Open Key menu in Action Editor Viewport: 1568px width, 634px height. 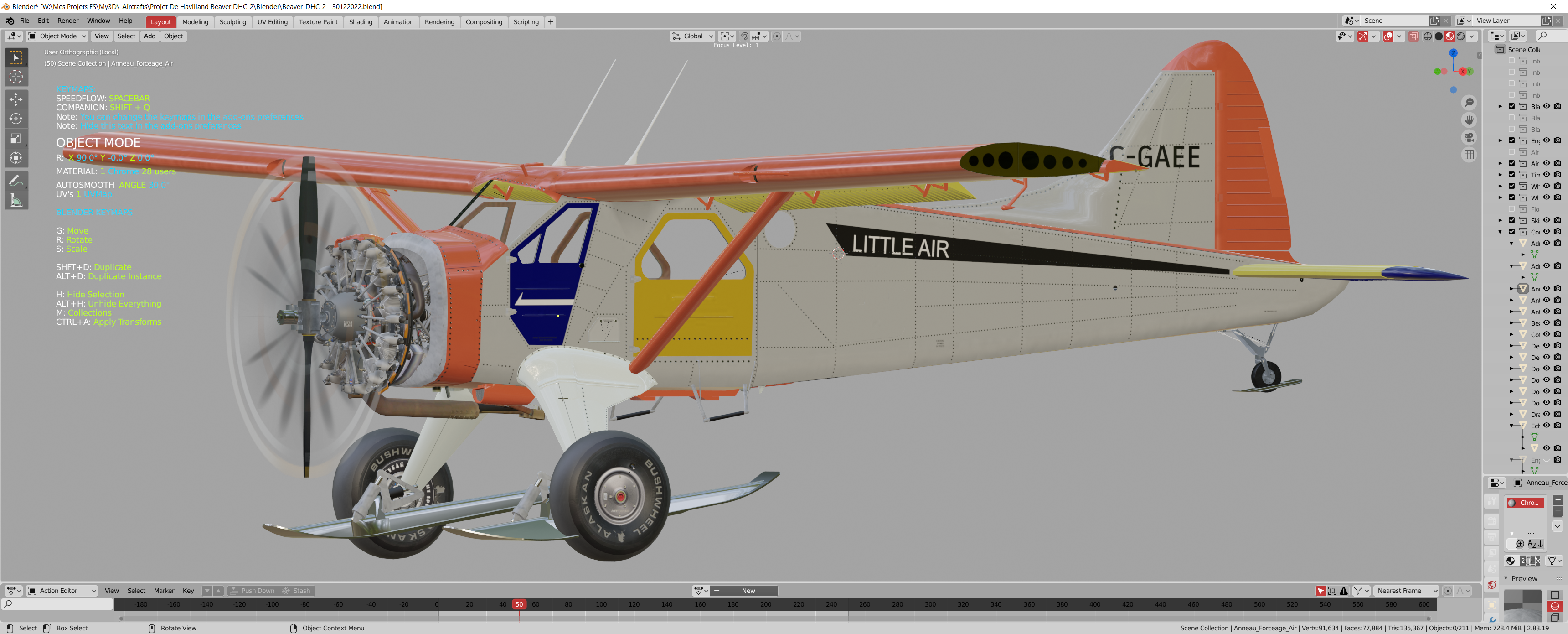188,591
